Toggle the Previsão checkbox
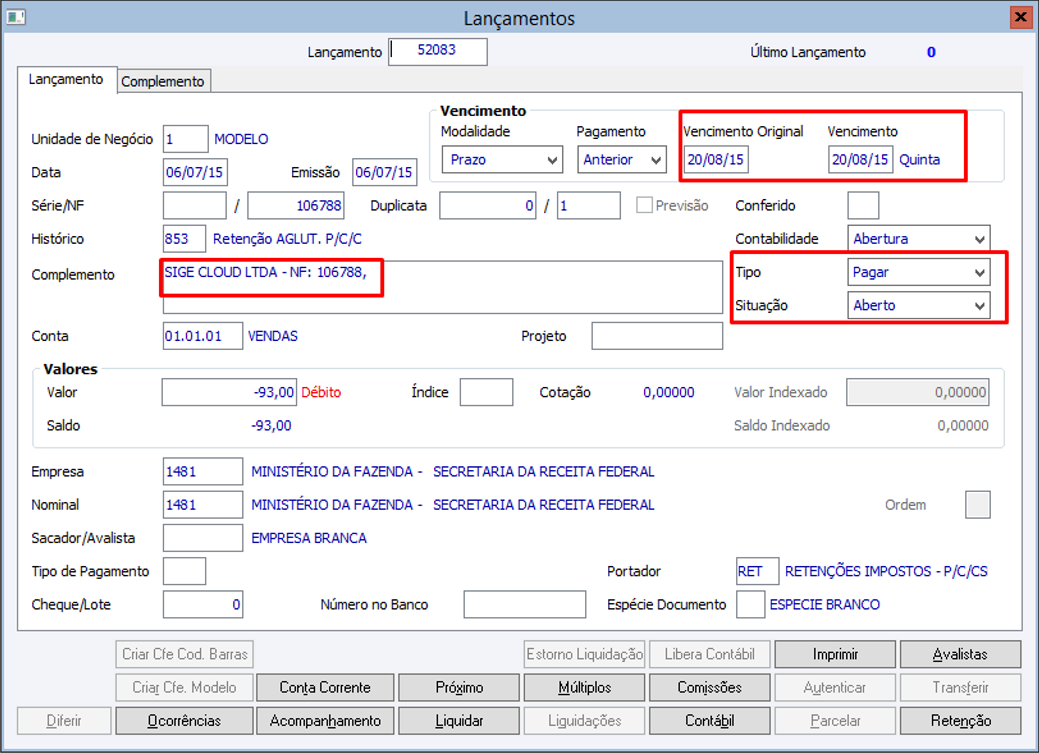The width and height of the screenshot is (1039, 753). [643, 205]
